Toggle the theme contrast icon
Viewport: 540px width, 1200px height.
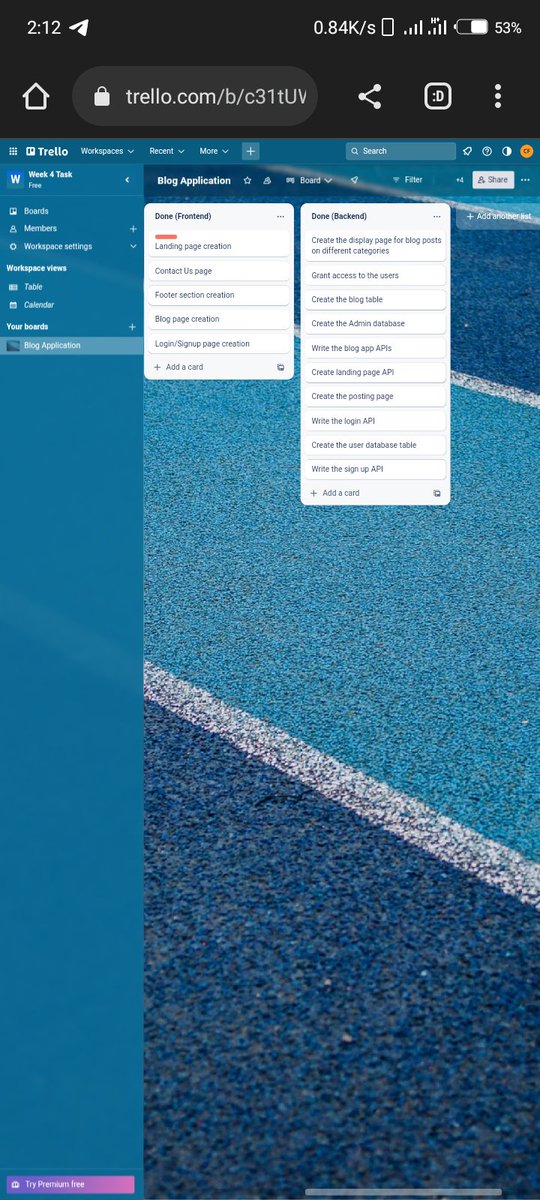[506, 151]
